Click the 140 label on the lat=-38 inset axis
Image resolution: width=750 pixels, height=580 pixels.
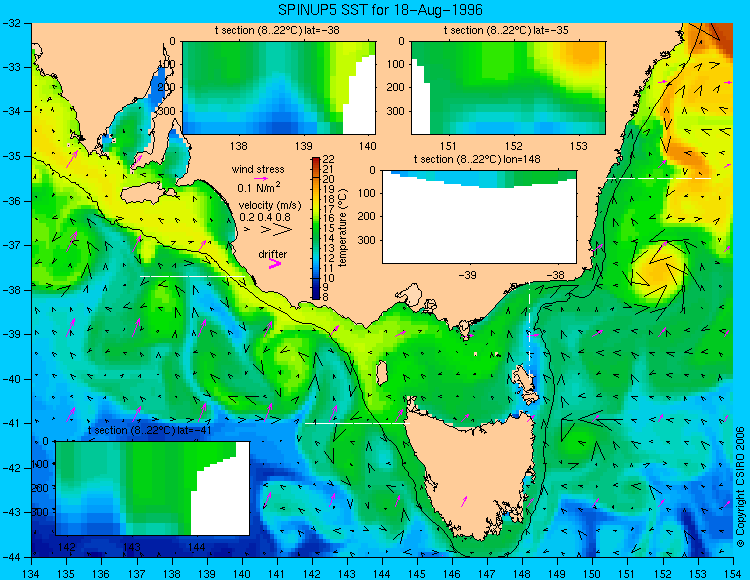(367, 146)
